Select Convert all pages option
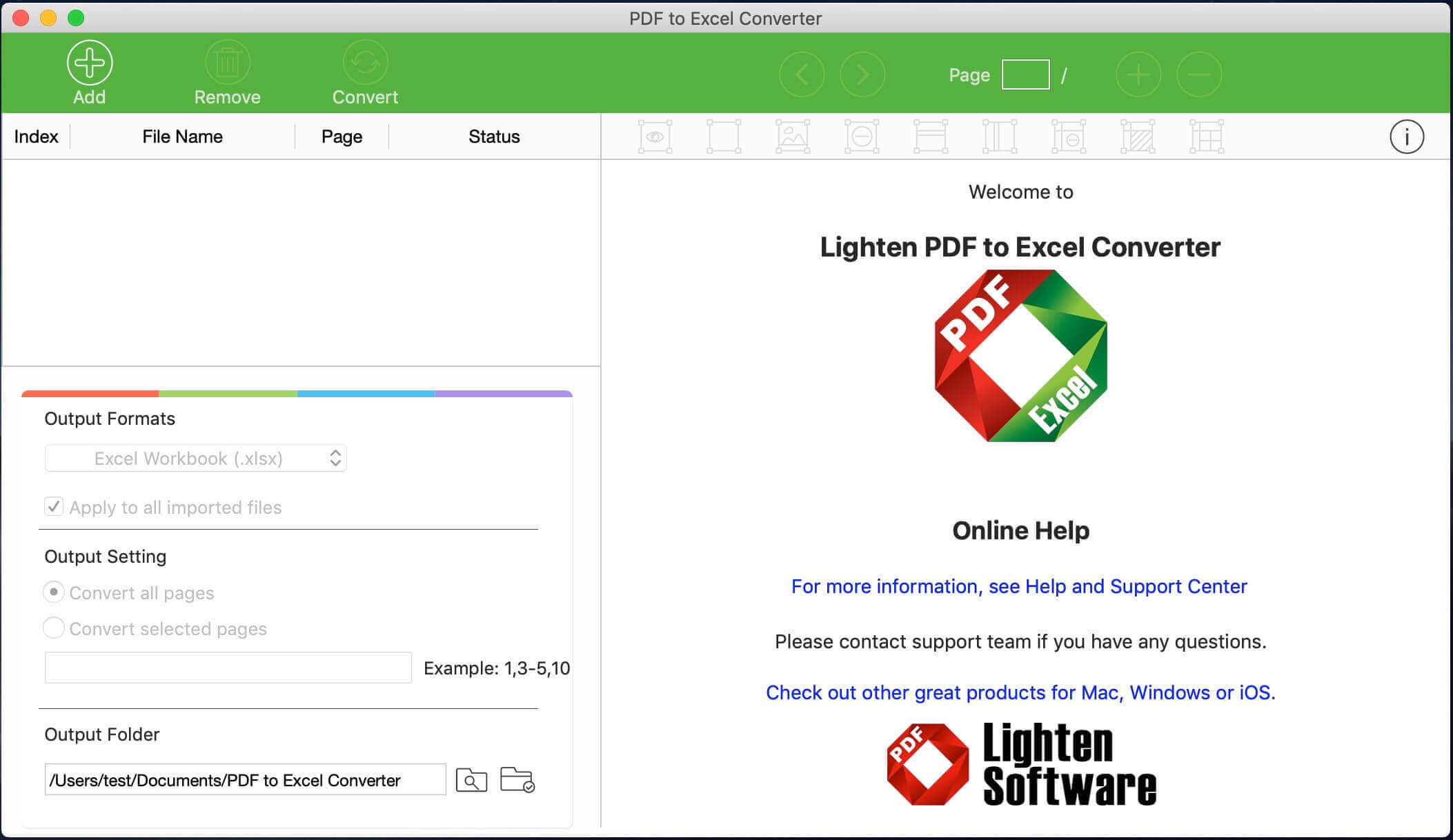This screenshot has height=840, width=1453. (54, 592)
